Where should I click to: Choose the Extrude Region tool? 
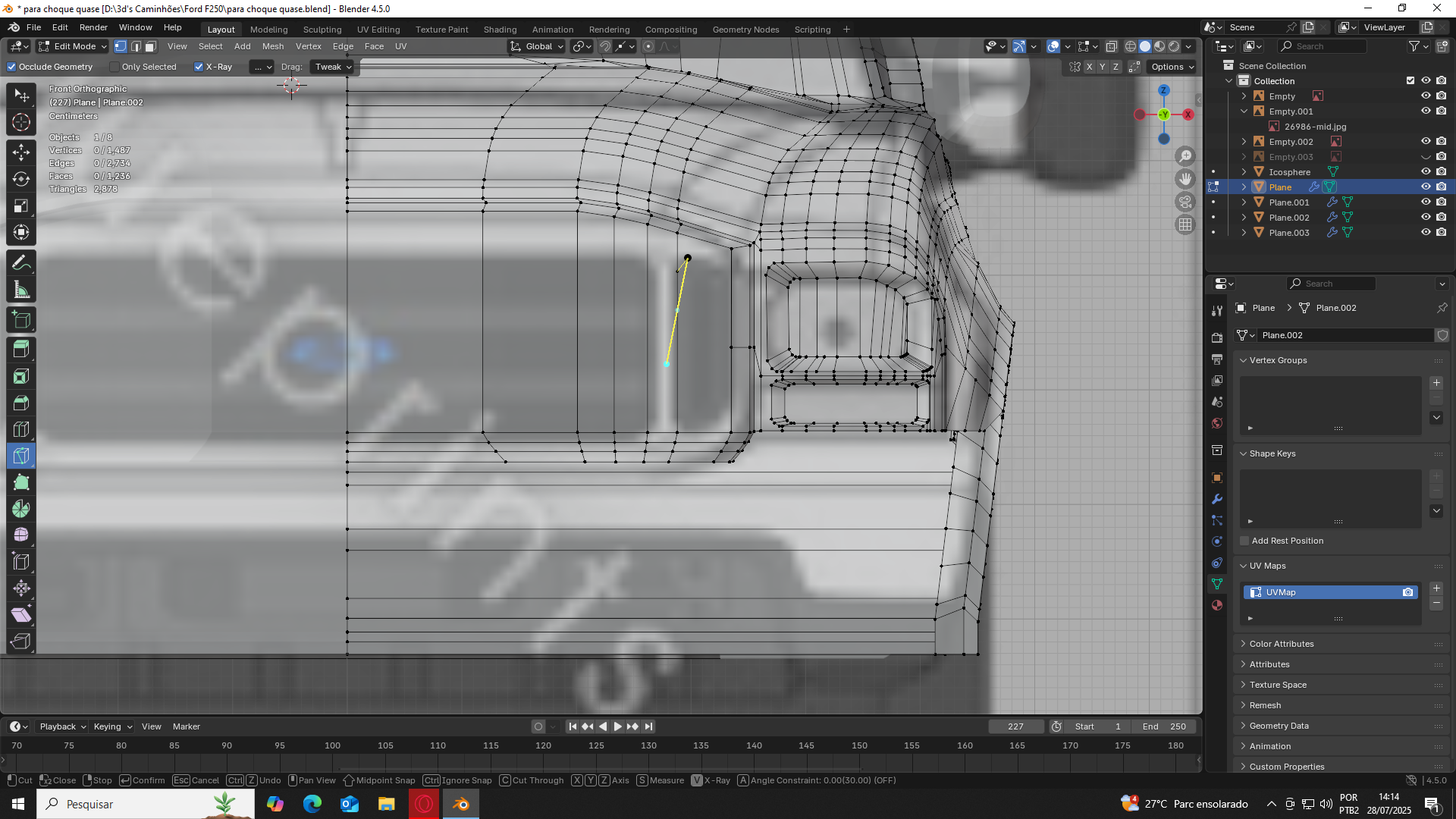coord(21,349)
